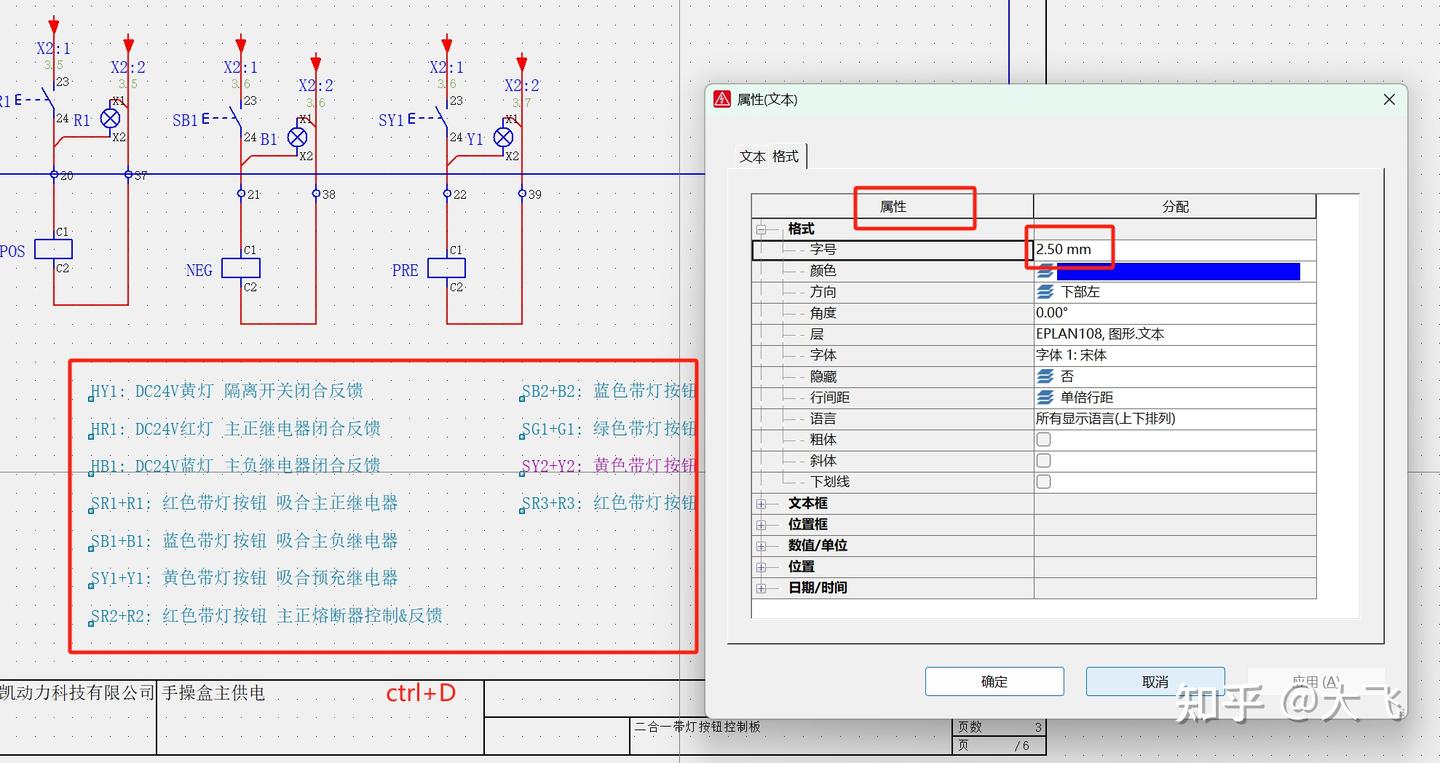1440x763 pixels.
Task: Click the 取消 button
Action: (x=1154, y=681)
